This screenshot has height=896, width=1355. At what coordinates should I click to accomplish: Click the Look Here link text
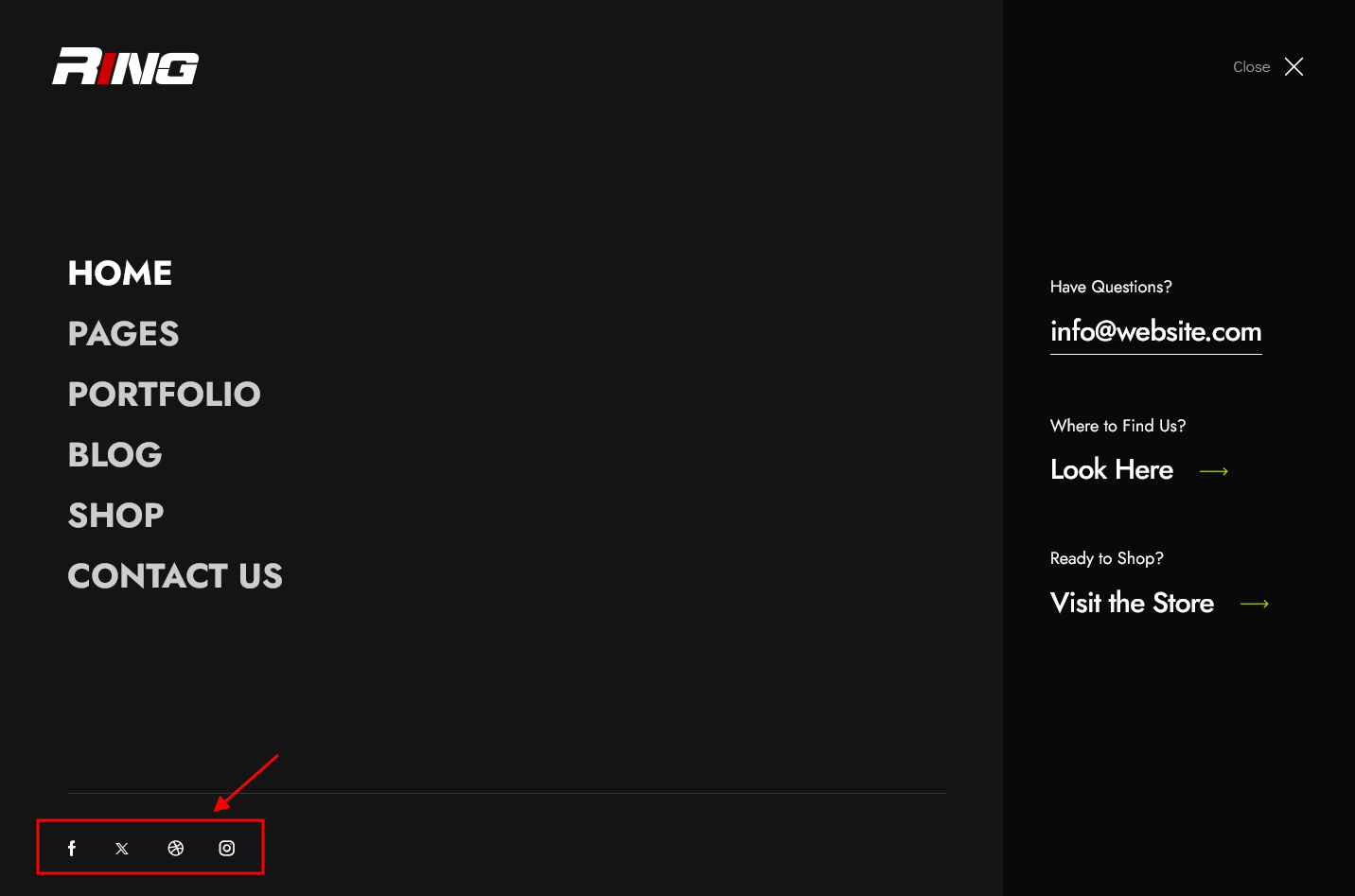(x=1112, y=469)
